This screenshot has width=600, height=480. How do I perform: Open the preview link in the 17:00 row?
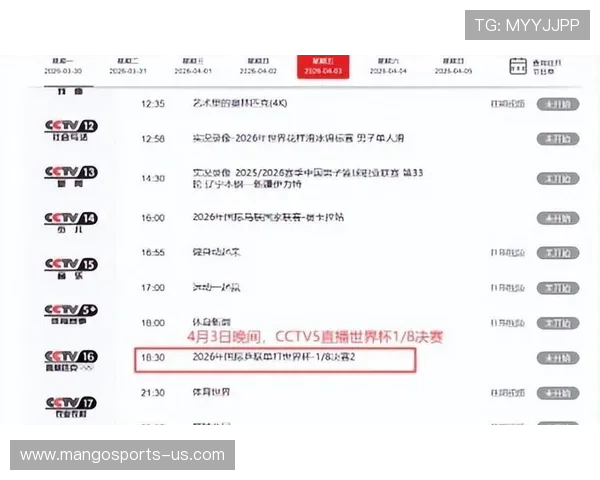pyautogui.click(x=507, y=288)
